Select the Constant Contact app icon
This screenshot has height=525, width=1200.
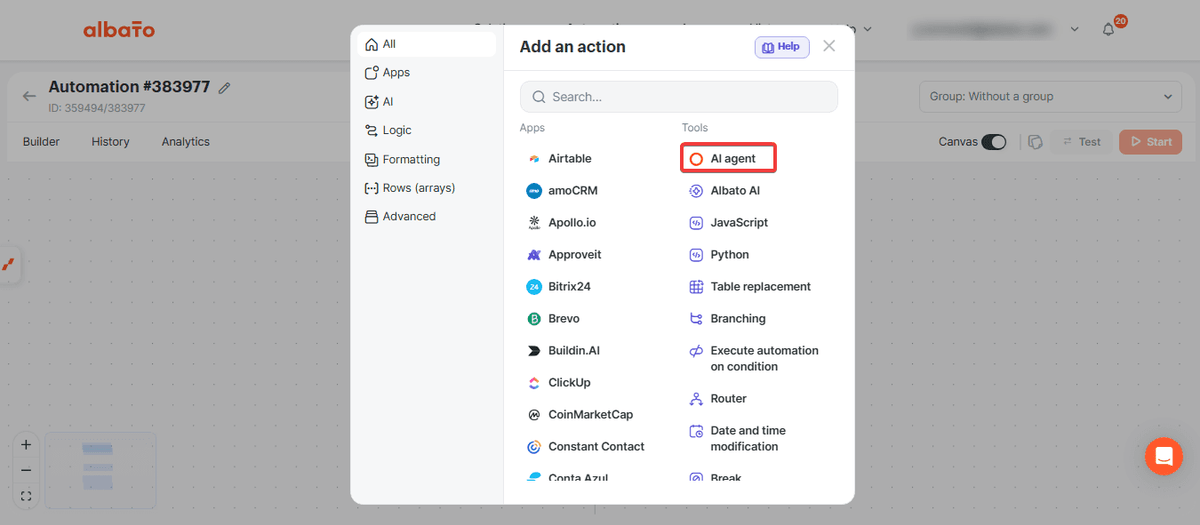(x=534, y=447)
